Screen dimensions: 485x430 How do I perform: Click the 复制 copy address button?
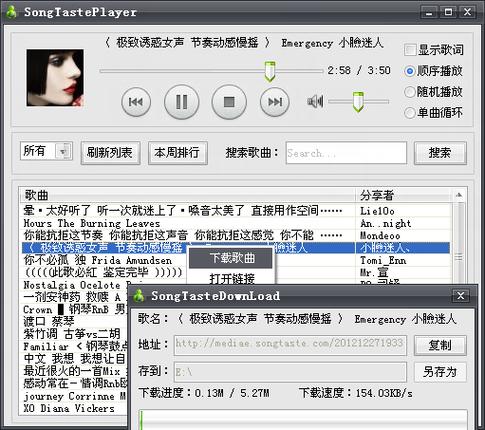click(x=440, y=345)
